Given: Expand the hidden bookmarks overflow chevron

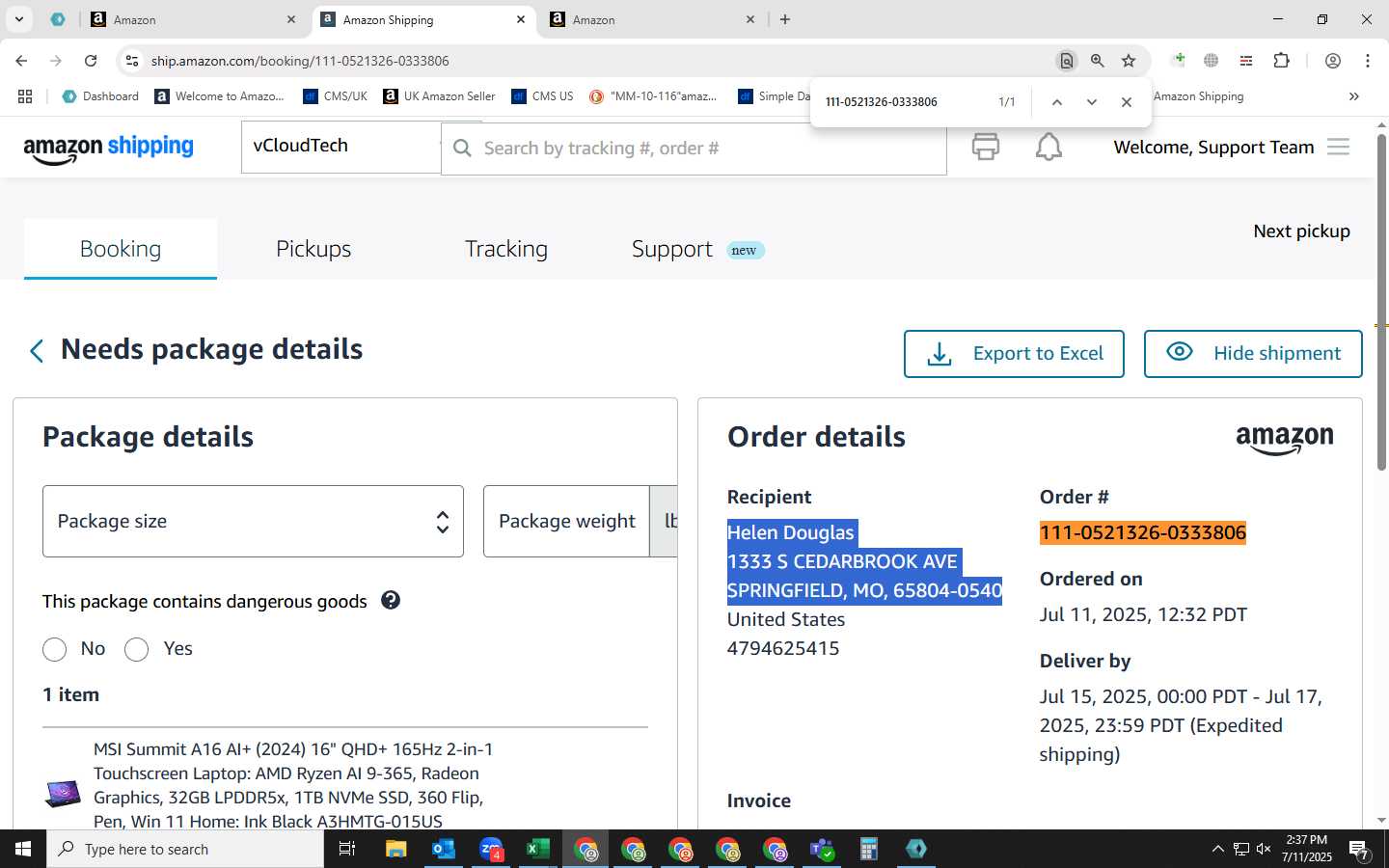Looking at the screenshot, I should click(x=1354, y=96).
